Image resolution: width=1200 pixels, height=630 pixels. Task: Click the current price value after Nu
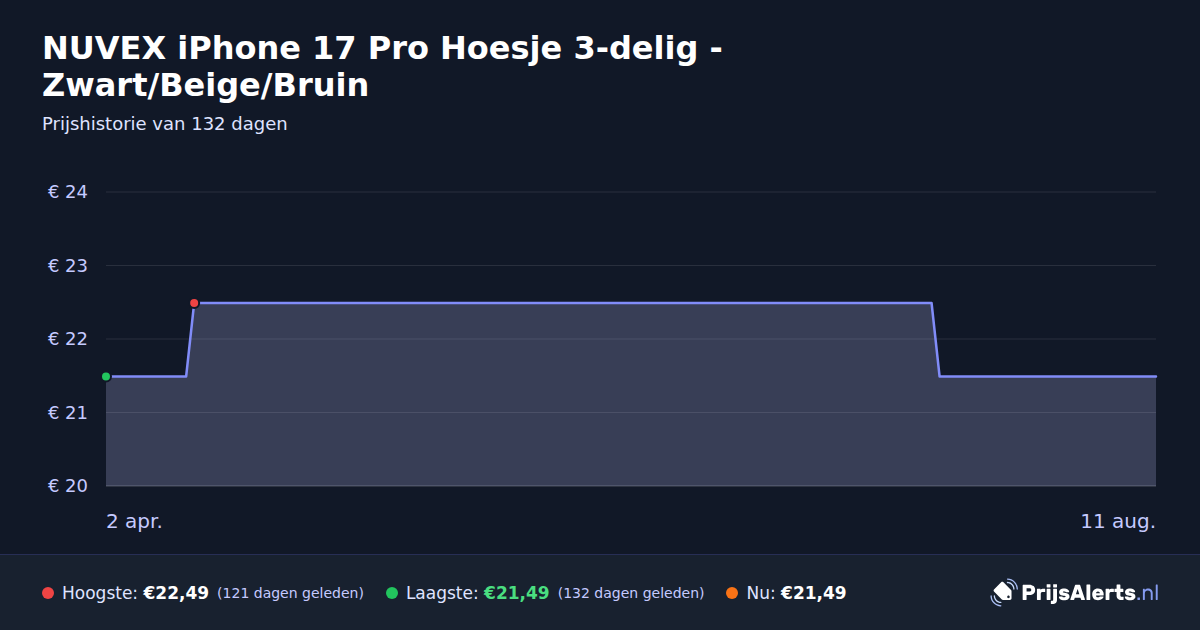click(x=813, y=593)
